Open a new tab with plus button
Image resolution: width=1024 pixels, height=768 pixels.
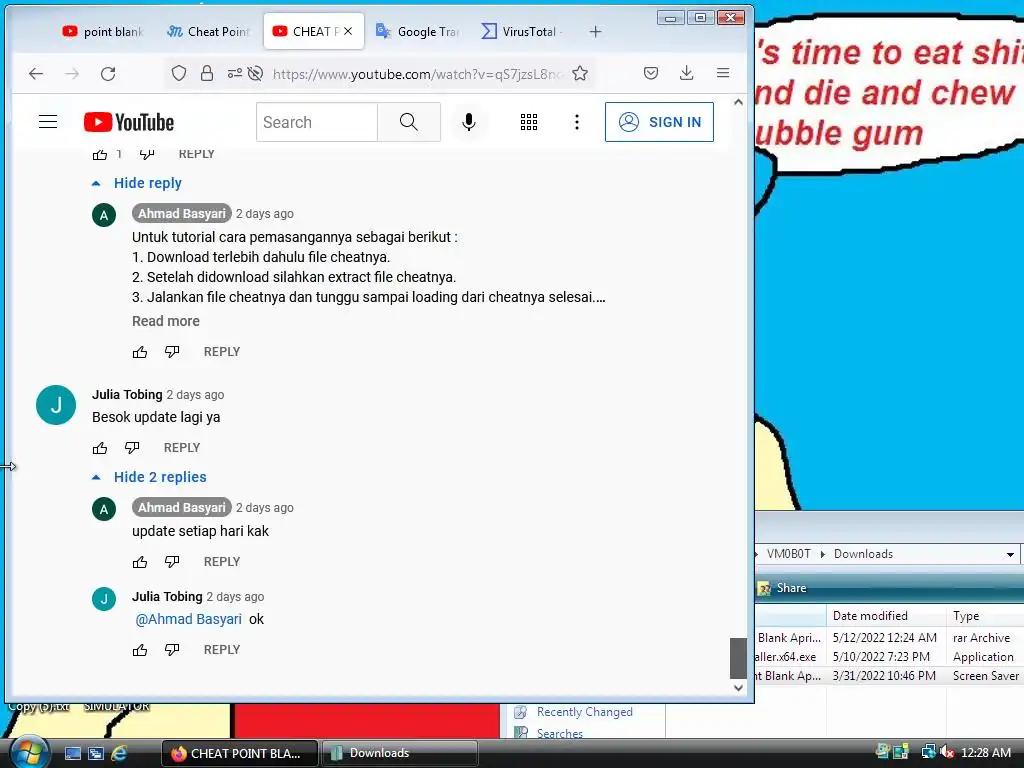595,31
